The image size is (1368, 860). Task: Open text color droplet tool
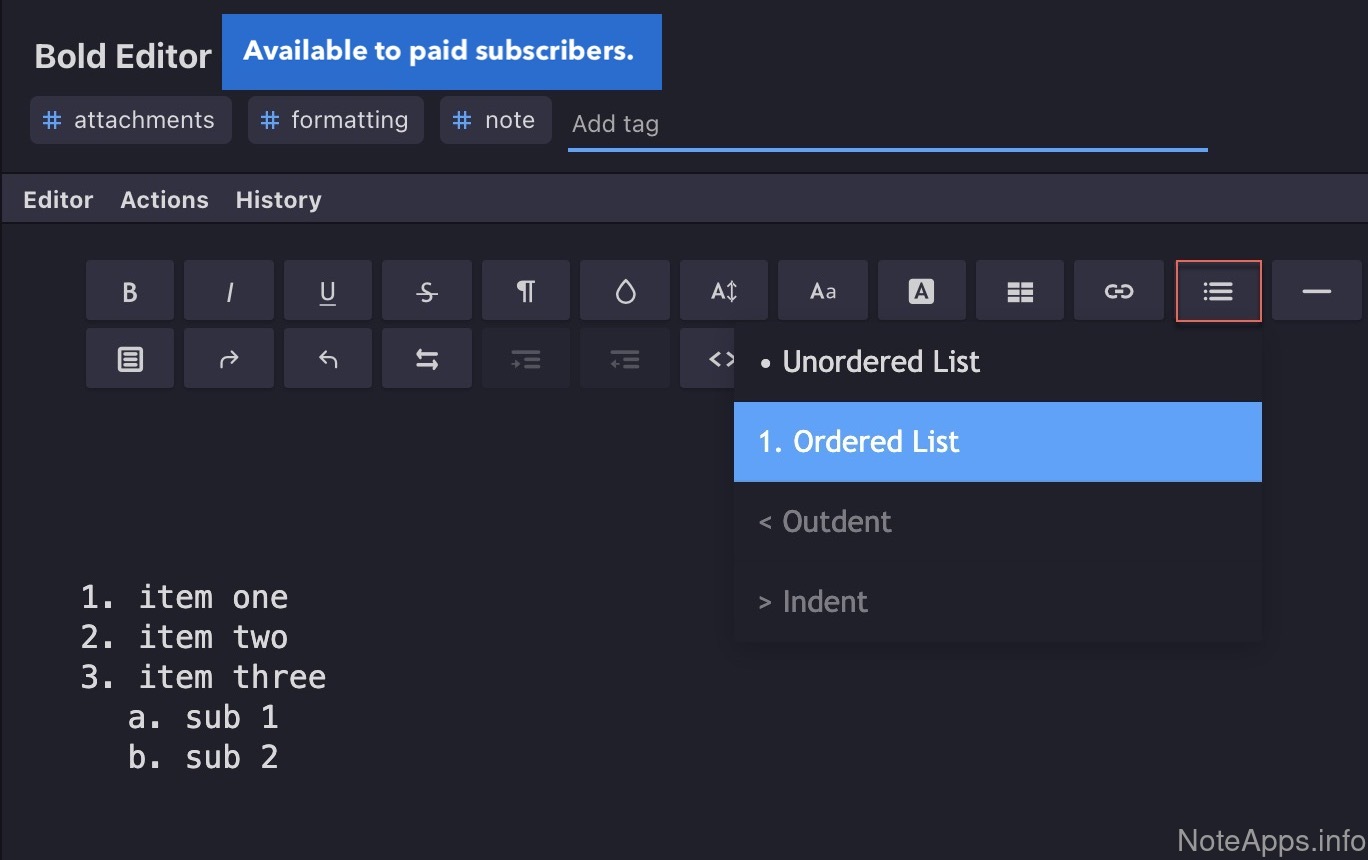(x=625, y=291)
